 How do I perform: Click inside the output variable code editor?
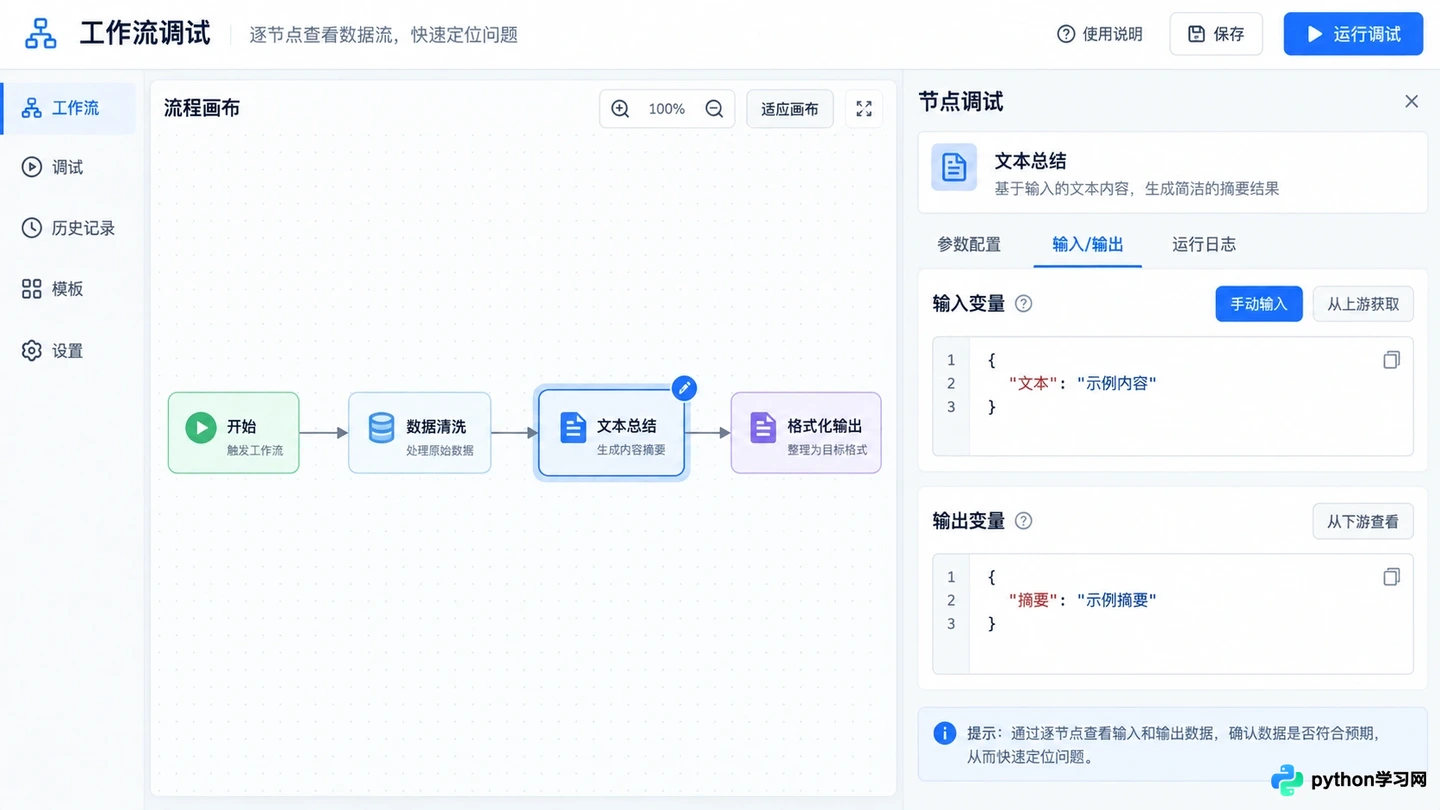tap(1172, 613)
